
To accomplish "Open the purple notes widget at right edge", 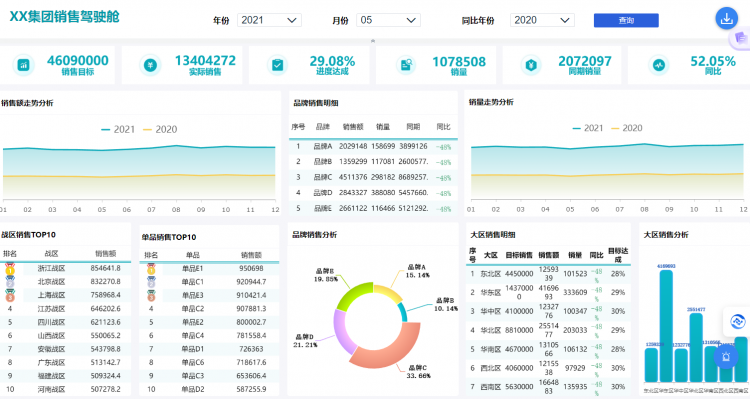I will point(741,39).
